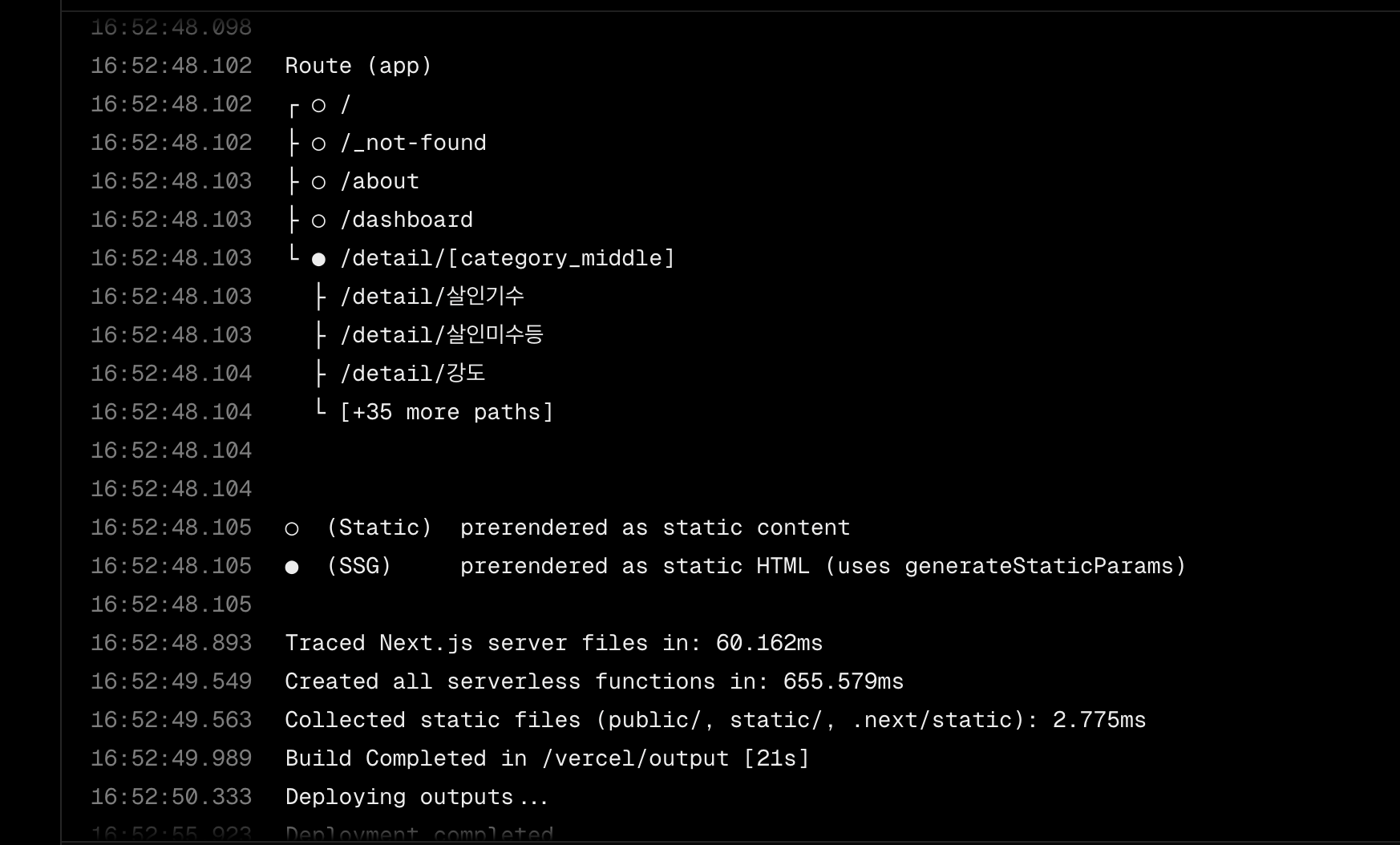The width and height of the screenshot is (1400, 845).
Task: Click the circle marker beside /dashboard
Action: (318, 221)
